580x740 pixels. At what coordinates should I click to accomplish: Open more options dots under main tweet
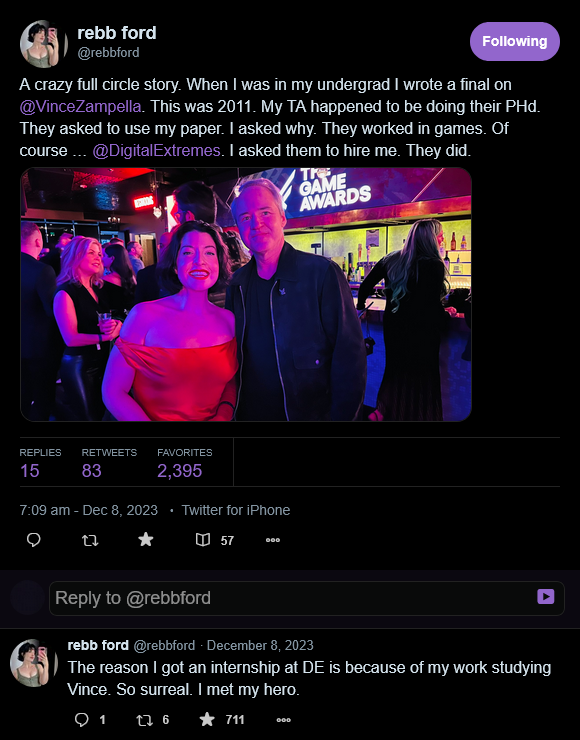click(x=273, y=540)
